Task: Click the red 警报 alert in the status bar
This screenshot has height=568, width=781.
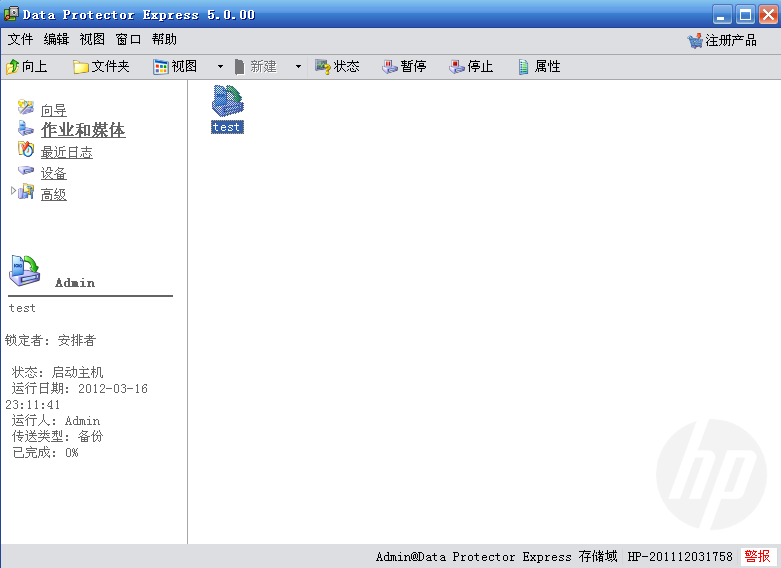Action: click(758, 556)
